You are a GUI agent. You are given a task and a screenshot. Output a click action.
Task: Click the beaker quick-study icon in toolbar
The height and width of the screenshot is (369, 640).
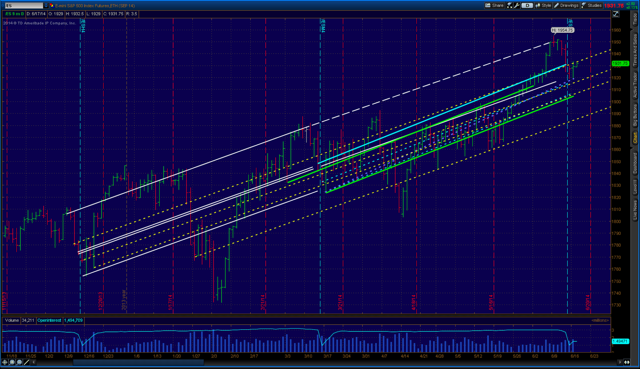click(x=510, y=5)
